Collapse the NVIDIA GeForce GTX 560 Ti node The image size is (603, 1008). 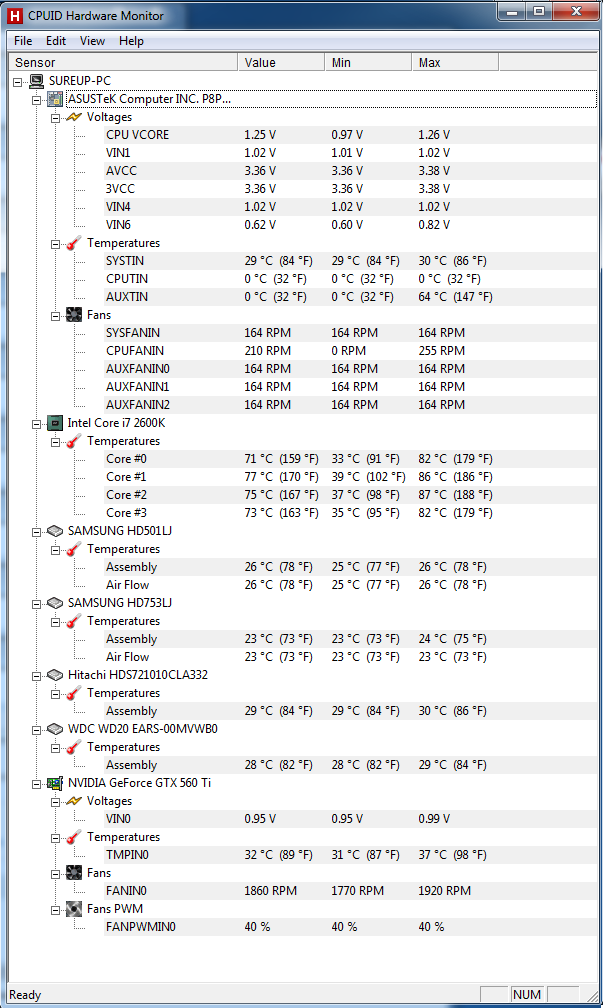point(37,784)
